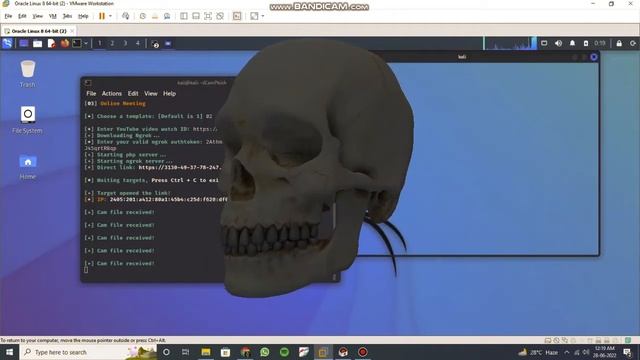Open the VMware VM menu

(x=53, y=16)
